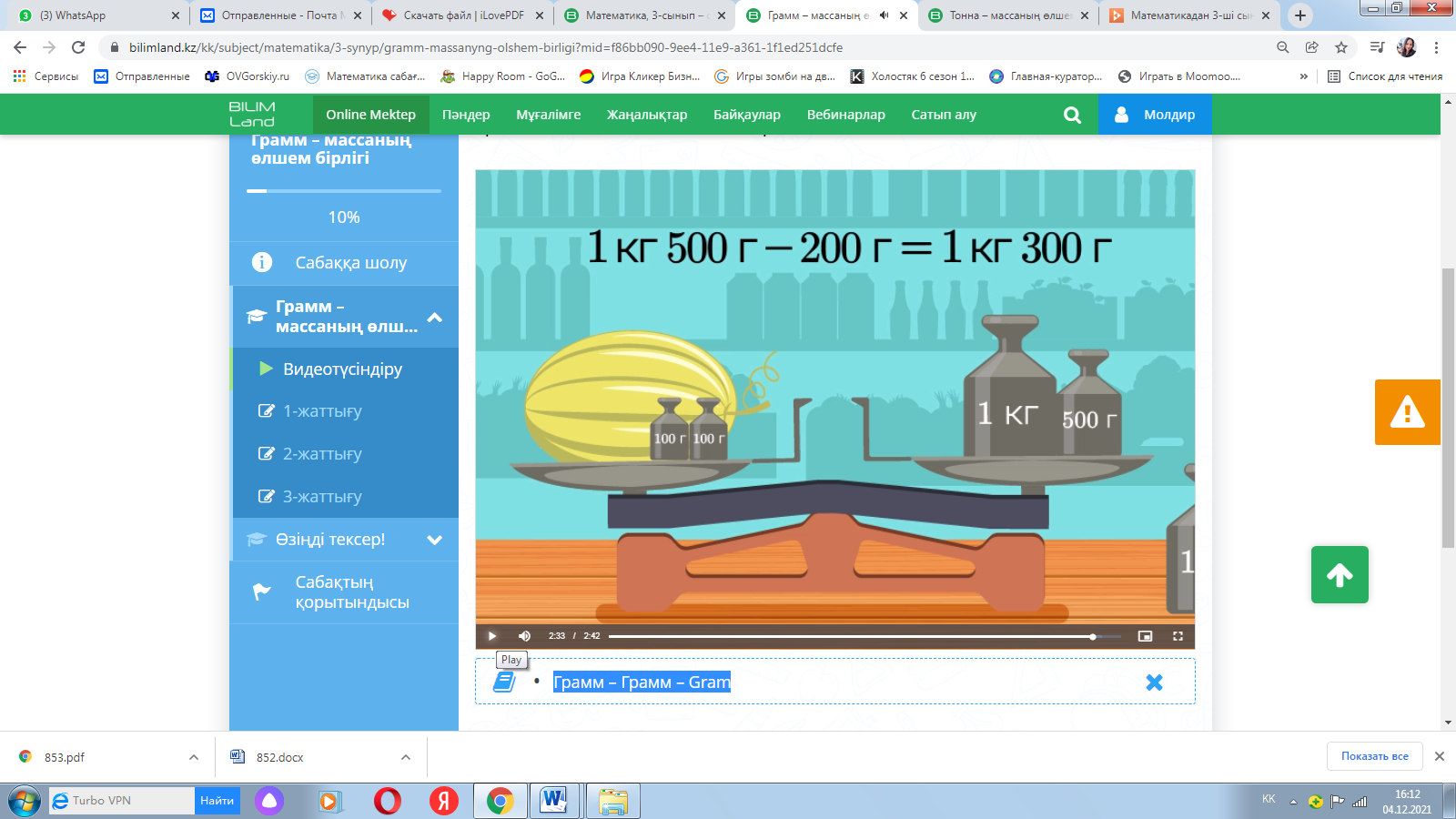This screenshot has height=819, width=1456.
Task: Open the Пәндер menu
Action: point(466,115)
